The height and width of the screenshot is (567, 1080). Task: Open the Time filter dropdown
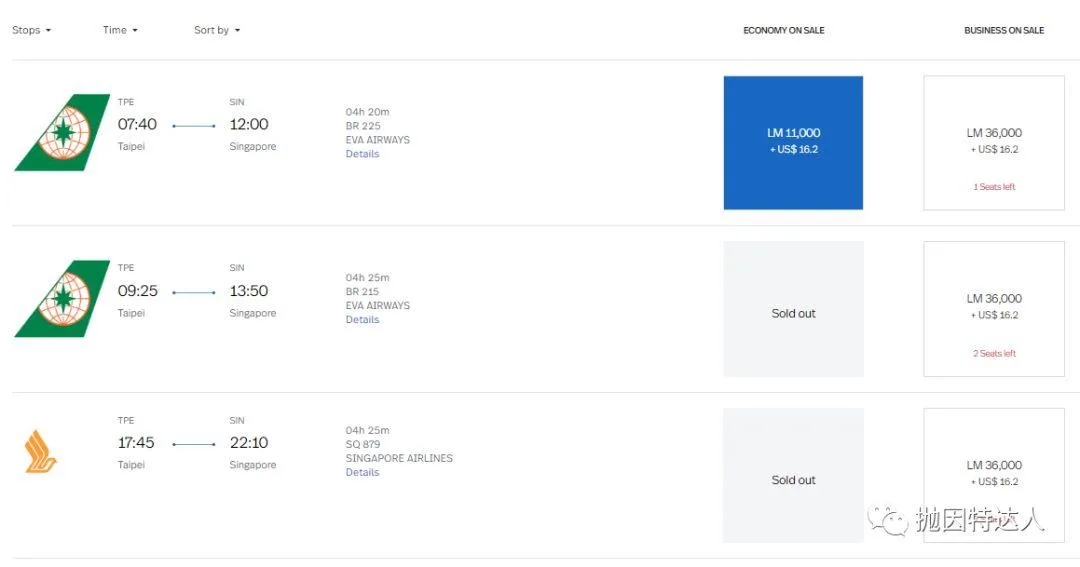pos(120,30)
